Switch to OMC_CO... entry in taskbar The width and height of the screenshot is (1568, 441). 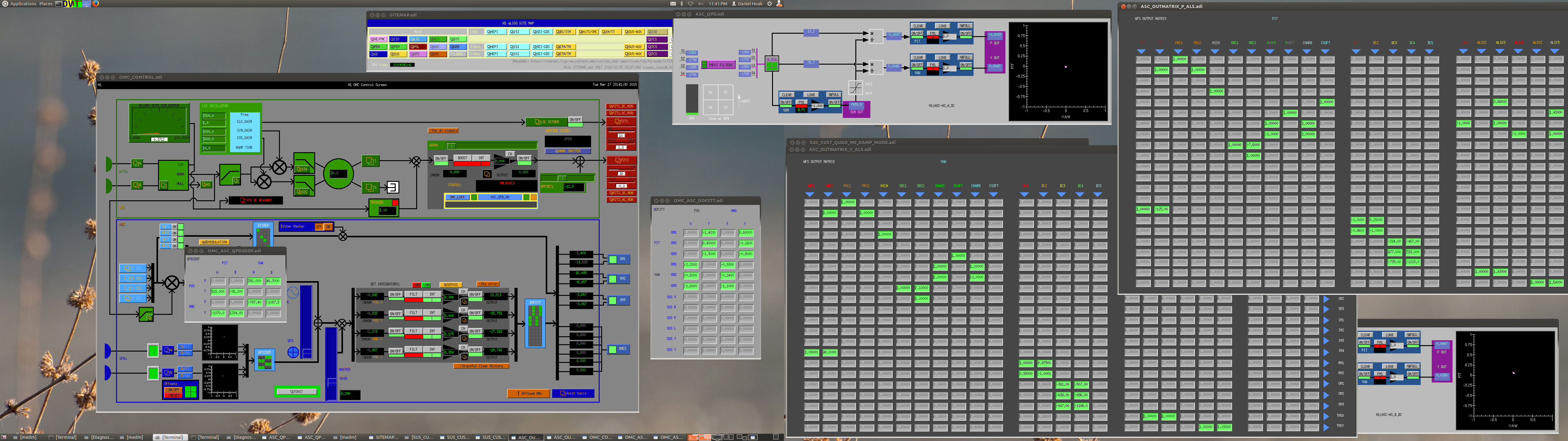pos(598,437)
